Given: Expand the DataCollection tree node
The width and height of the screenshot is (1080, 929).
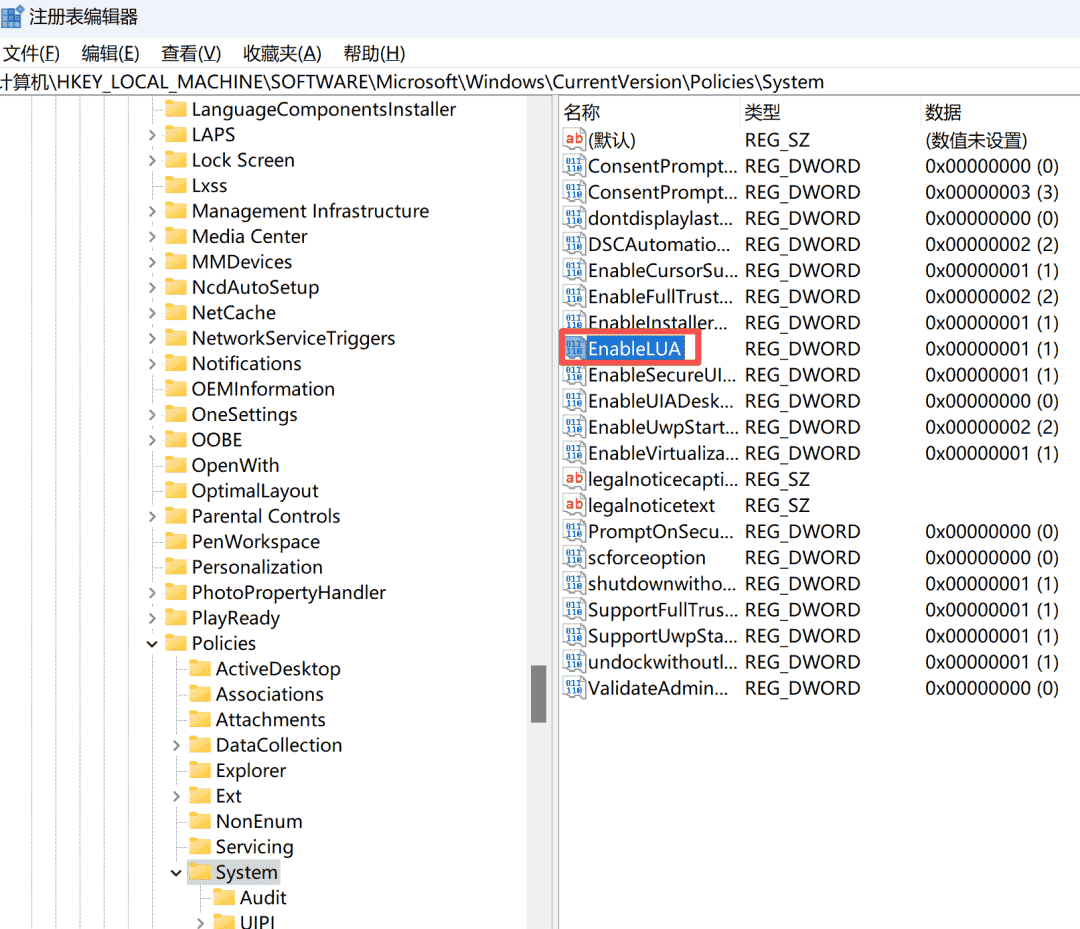Looking at the screenshot, I should coord(177,745).
